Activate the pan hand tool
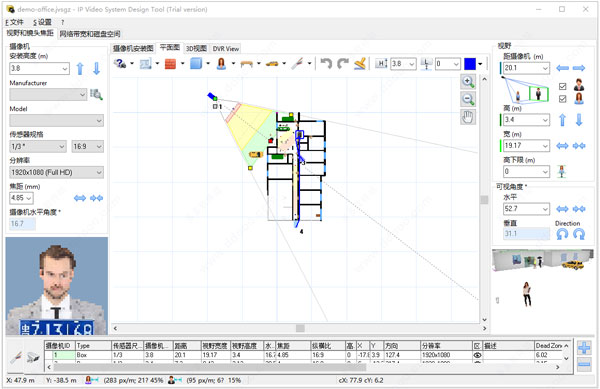 (x=468, y=117)
